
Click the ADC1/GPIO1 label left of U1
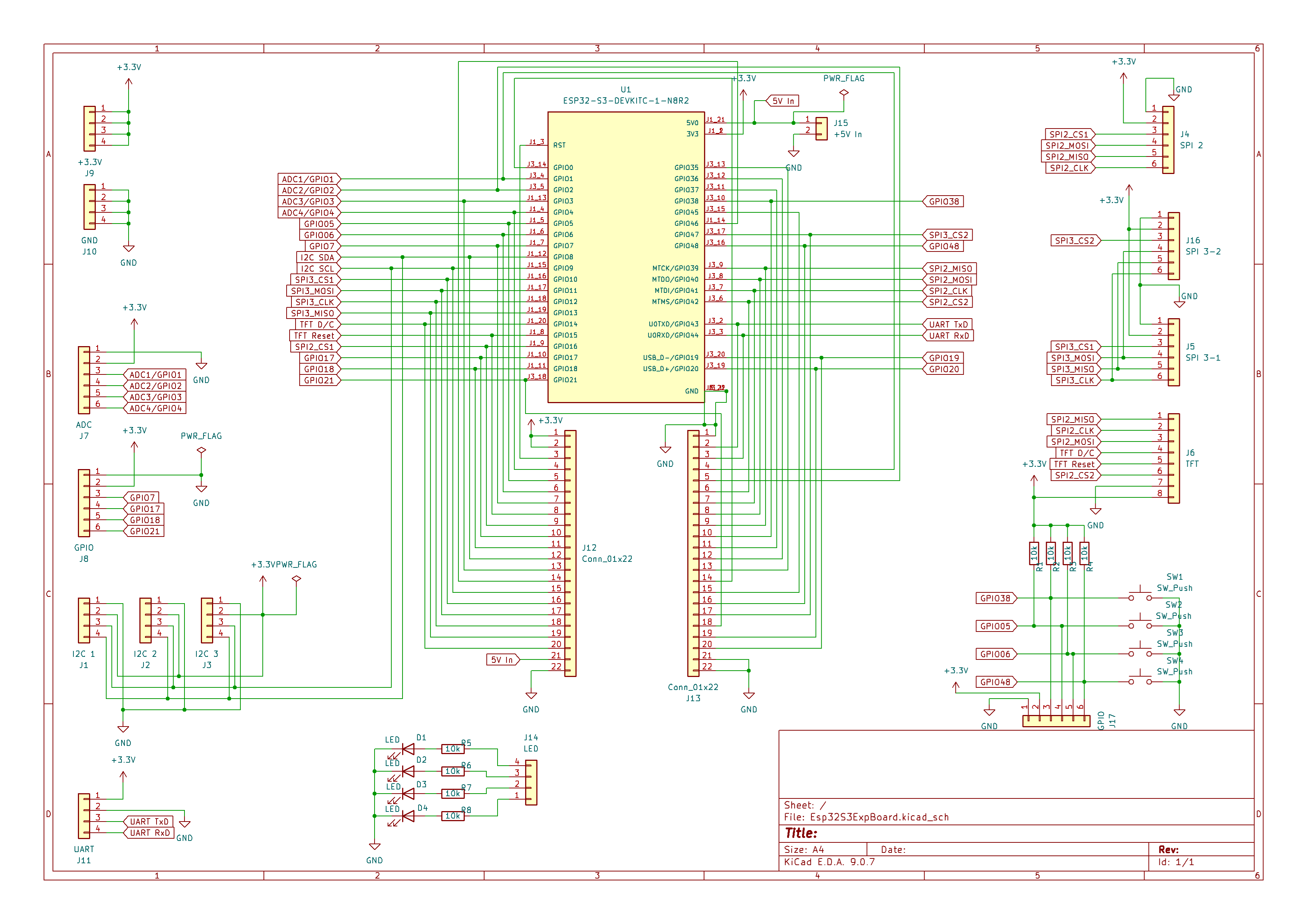pyautogui.click(x=309, y=179)
